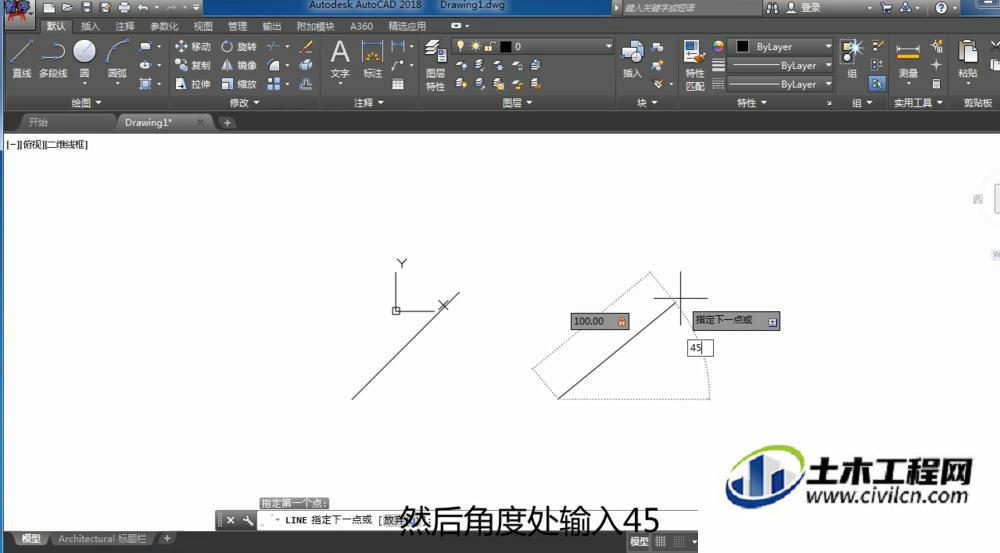The height and width of the screenshot is (553, 1000).
Task: Expand the 绘图 panel dropdown
Action: 86,102
